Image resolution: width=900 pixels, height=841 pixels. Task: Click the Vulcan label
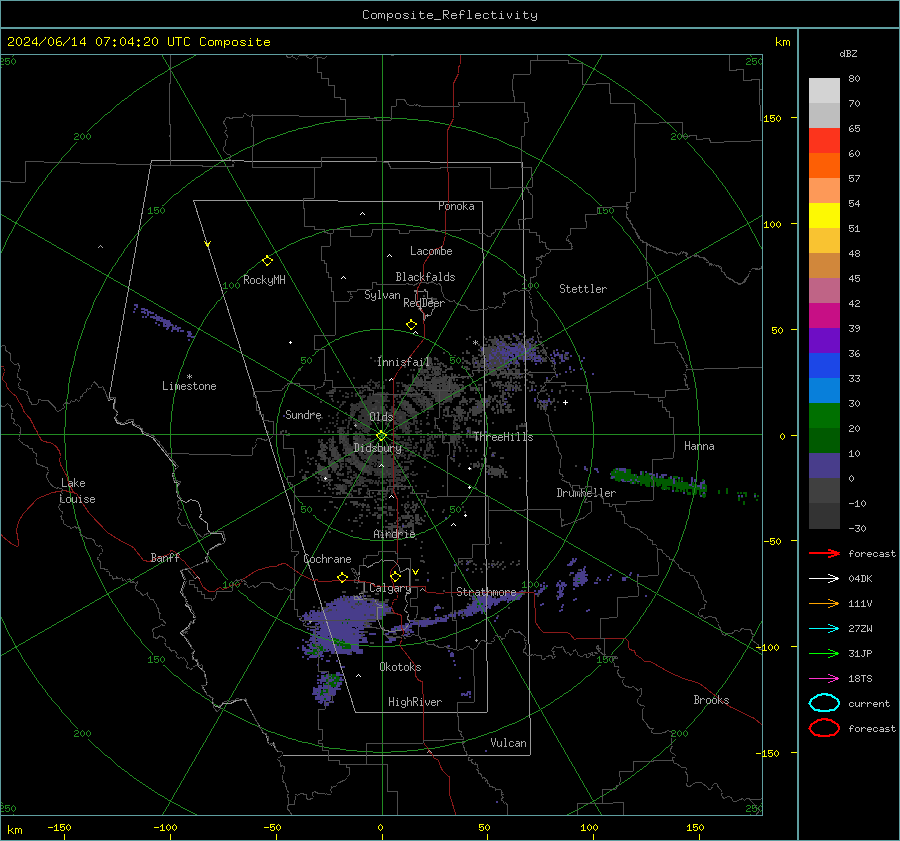pos(508,743)
